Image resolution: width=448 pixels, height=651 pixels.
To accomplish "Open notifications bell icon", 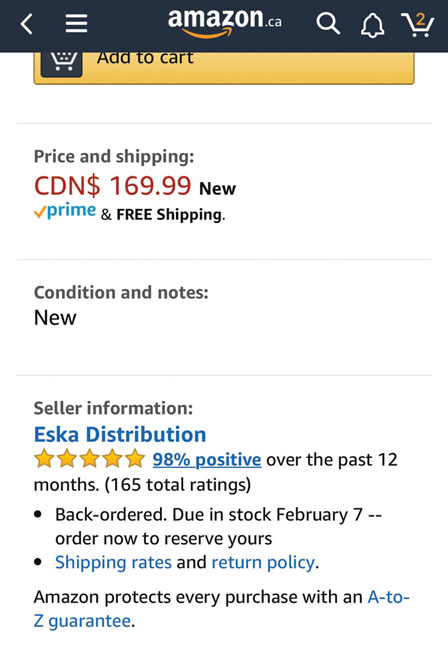I will (x=372, y=25).
